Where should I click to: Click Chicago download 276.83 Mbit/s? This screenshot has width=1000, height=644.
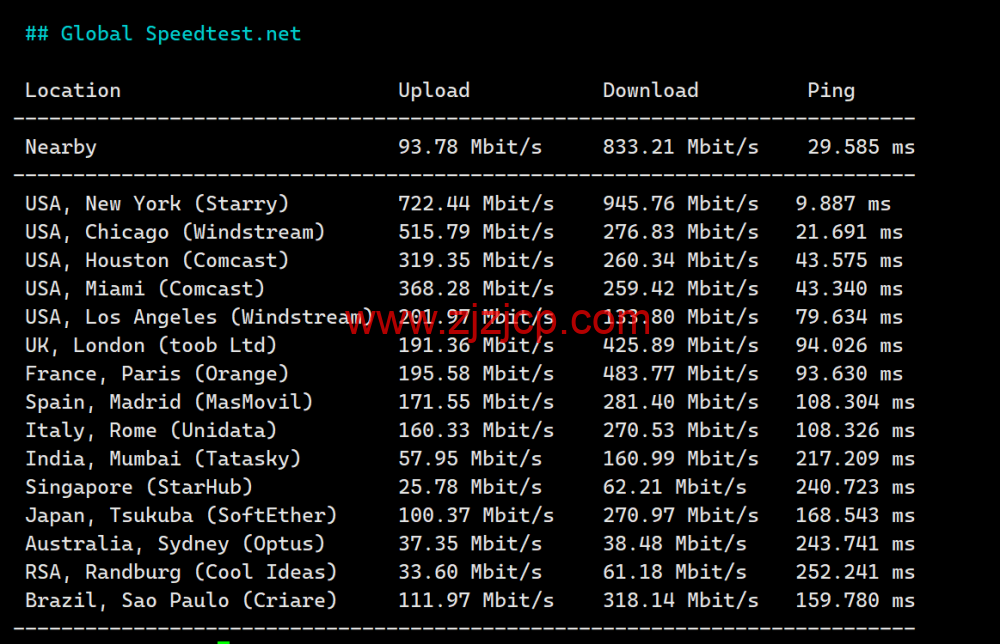click(x=680, y=232)
